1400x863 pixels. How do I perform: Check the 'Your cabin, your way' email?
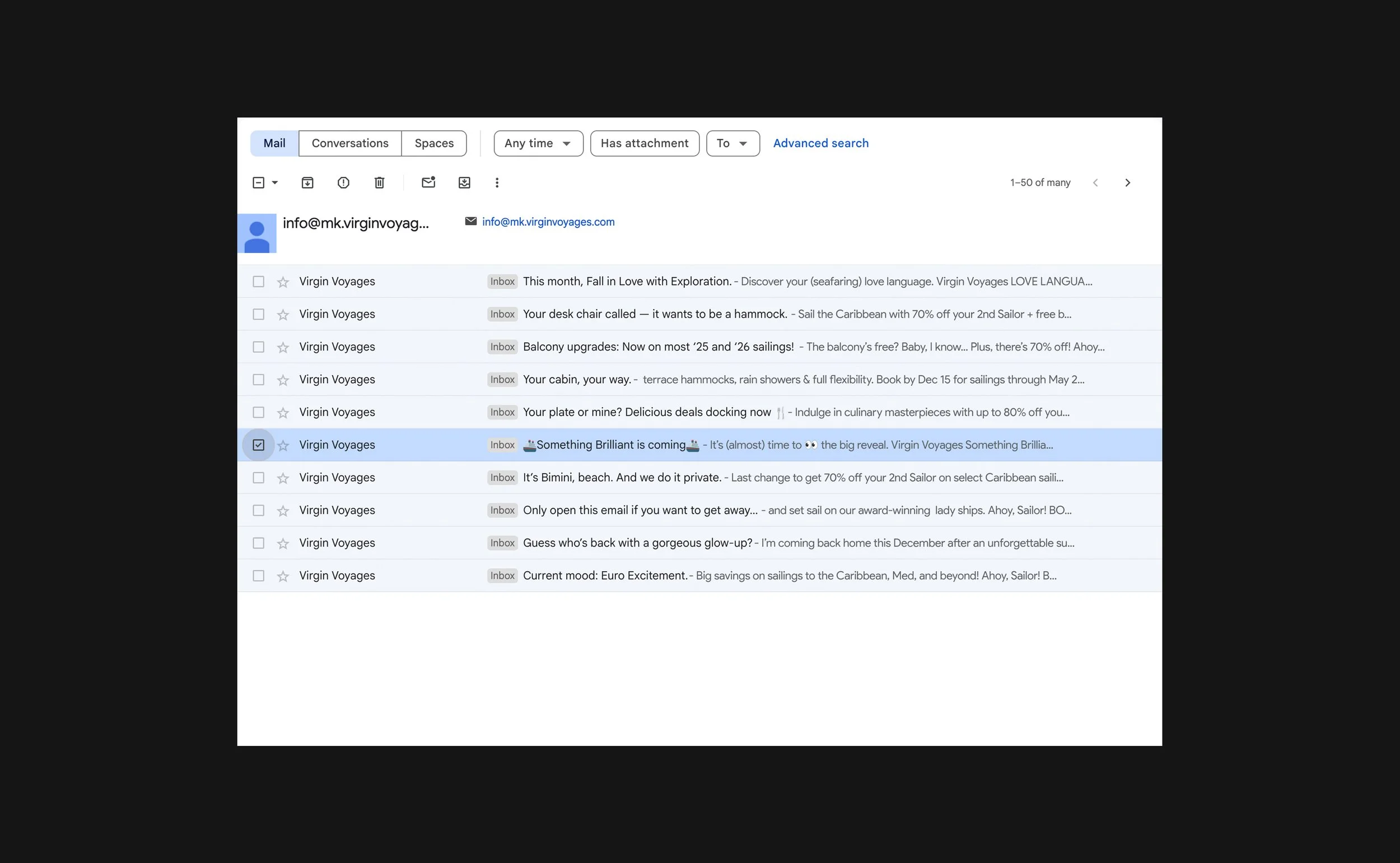point(258,380)
